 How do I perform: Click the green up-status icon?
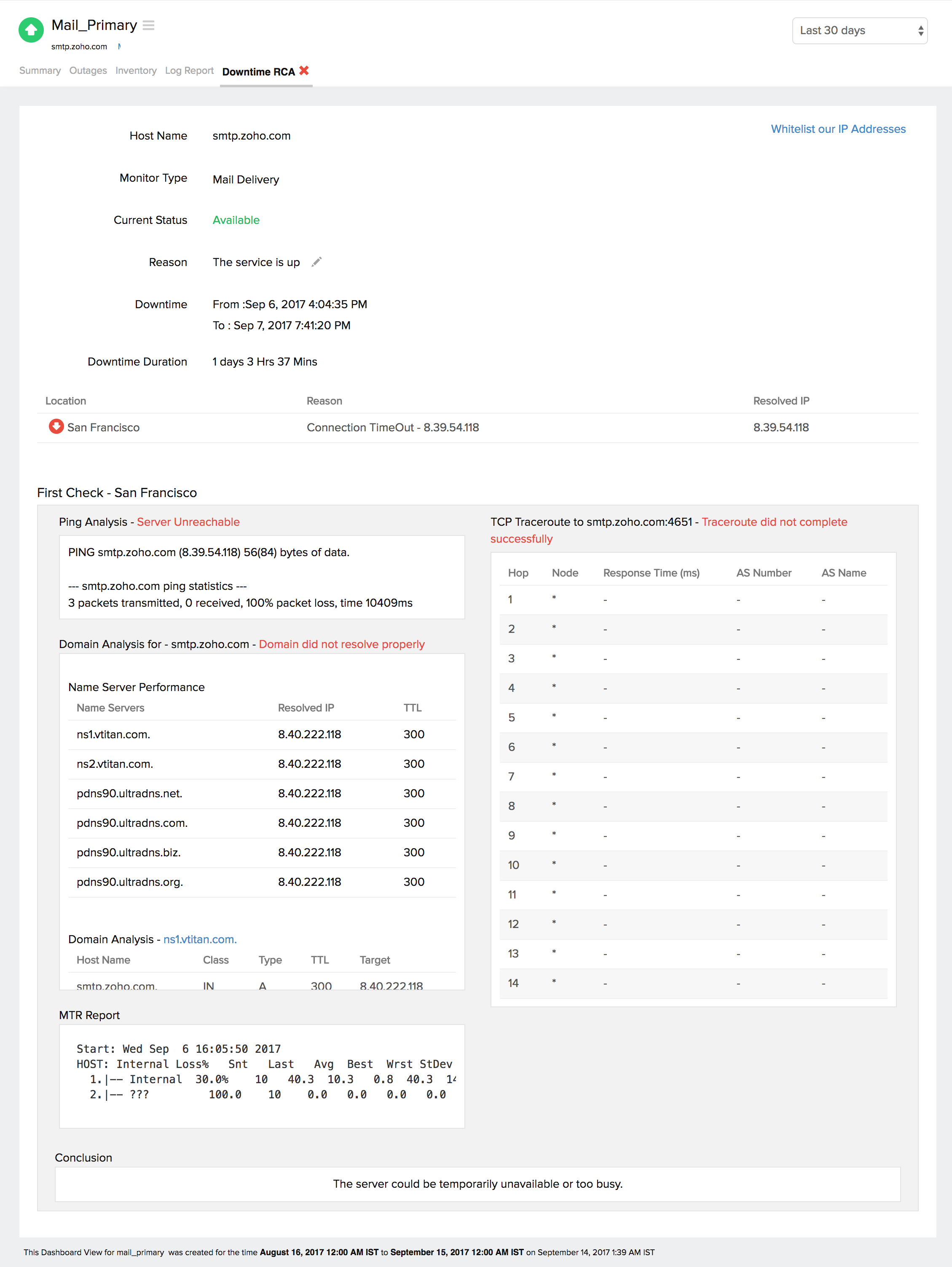point(31,30)
